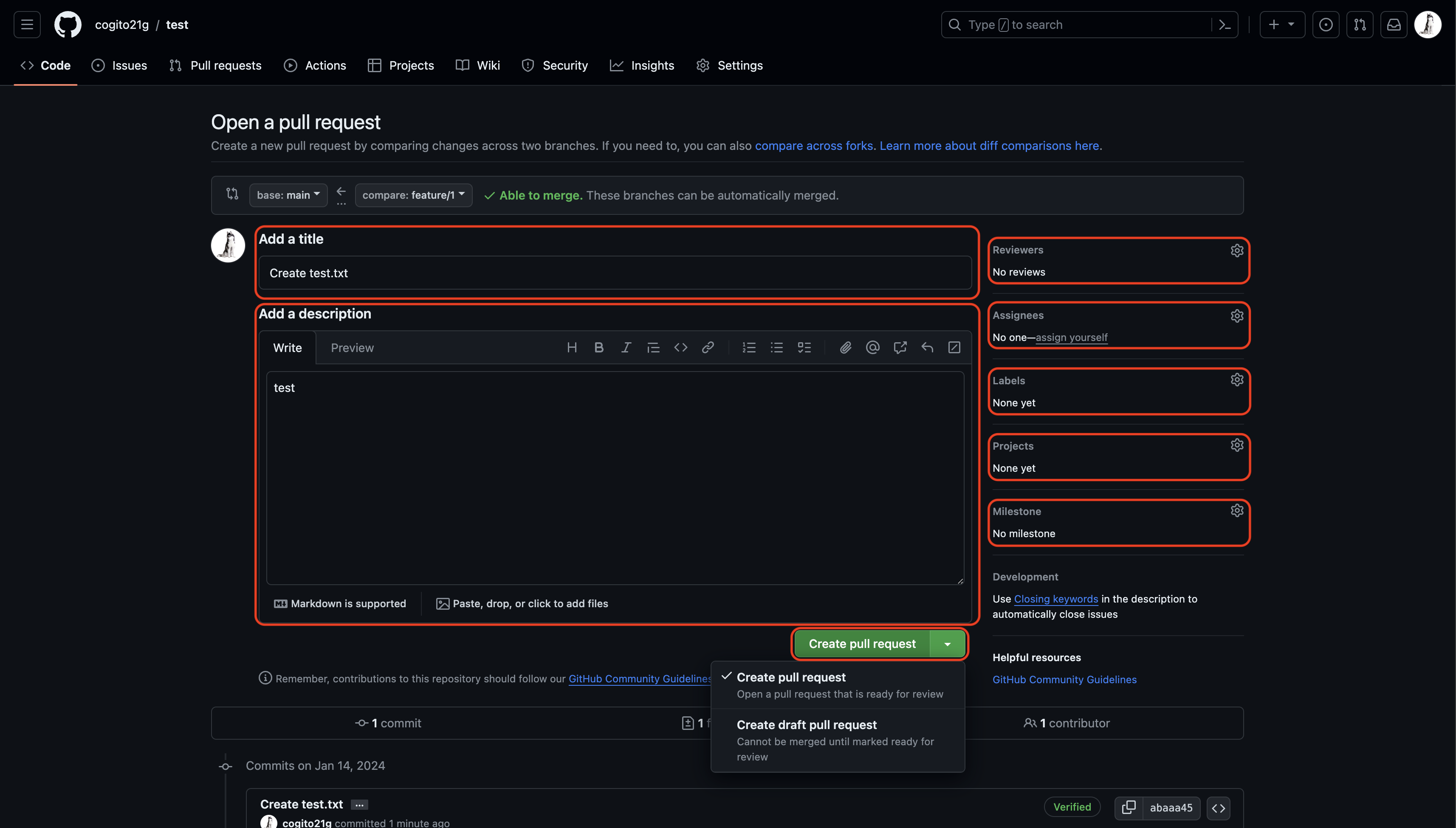The width and height of the screenshot is (1456, 828).
Task: Expand commit message ellipsis button
Action: tap(359, 805)
